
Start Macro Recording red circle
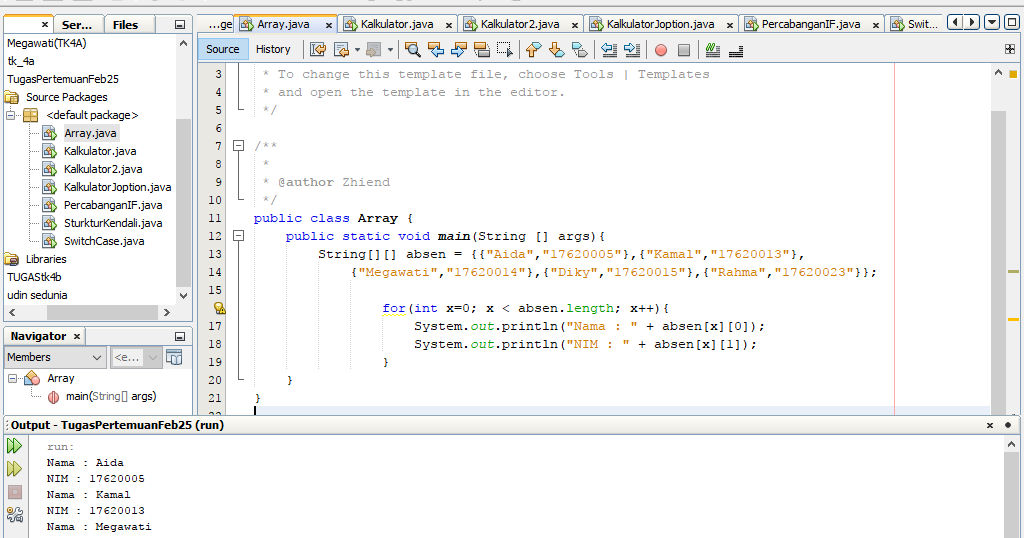point(661,50)
